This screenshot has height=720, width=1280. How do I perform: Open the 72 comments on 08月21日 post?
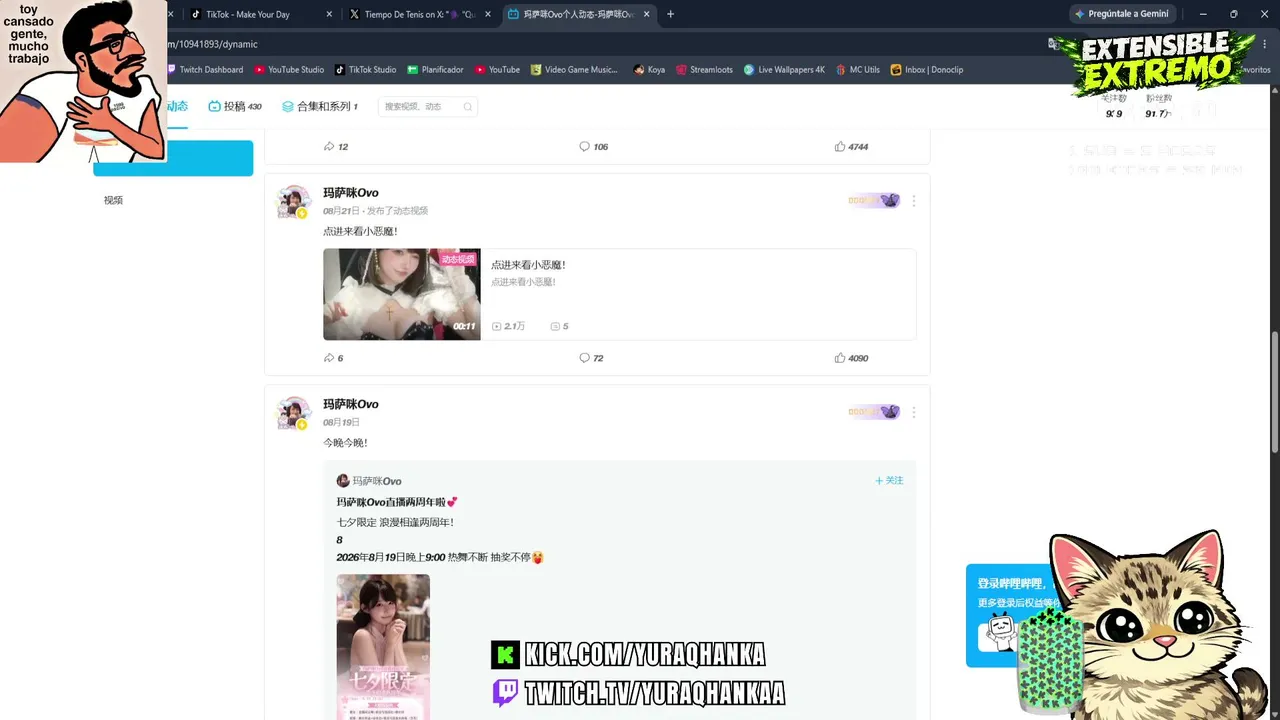591,358
